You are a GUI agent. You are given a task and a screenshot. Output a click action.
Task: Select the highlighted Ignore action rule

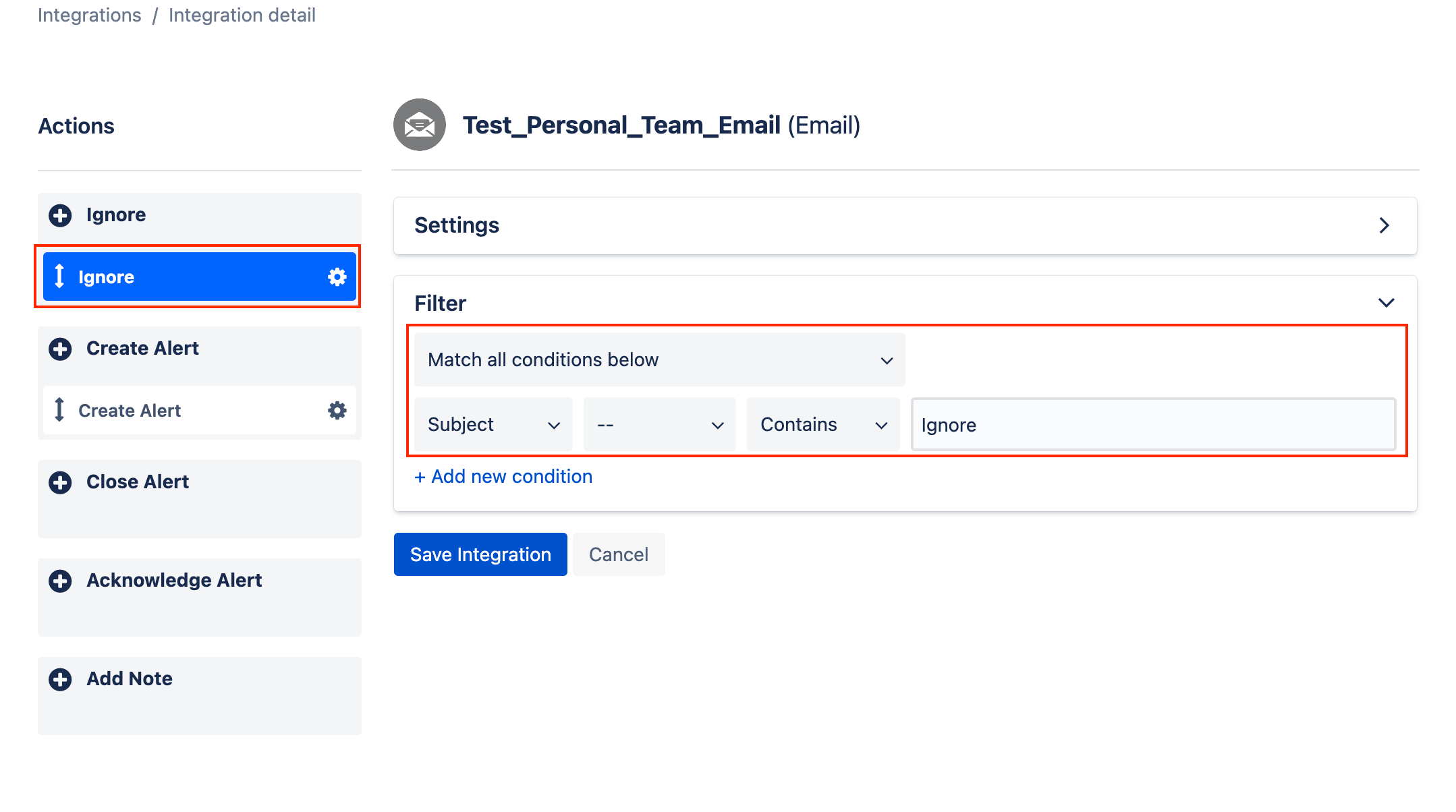click(x=200, y=277)
